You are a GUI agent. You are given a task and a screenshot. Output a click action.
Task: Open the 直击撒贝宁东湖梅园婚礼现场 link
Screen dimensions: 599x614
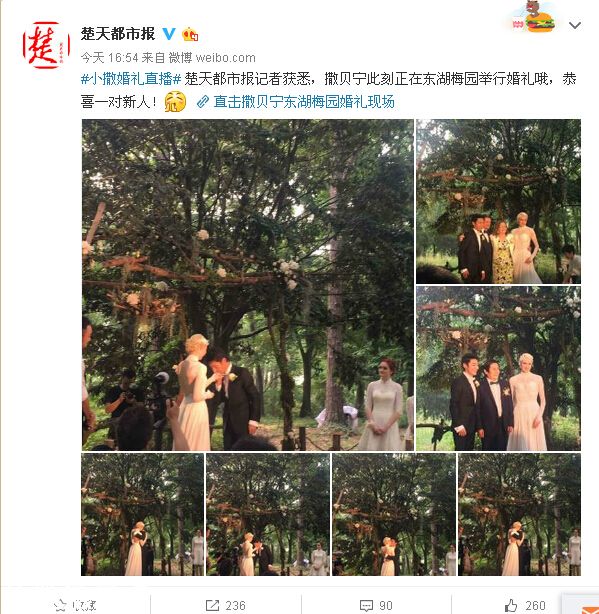pyautogui.click(x=296, y=102)
